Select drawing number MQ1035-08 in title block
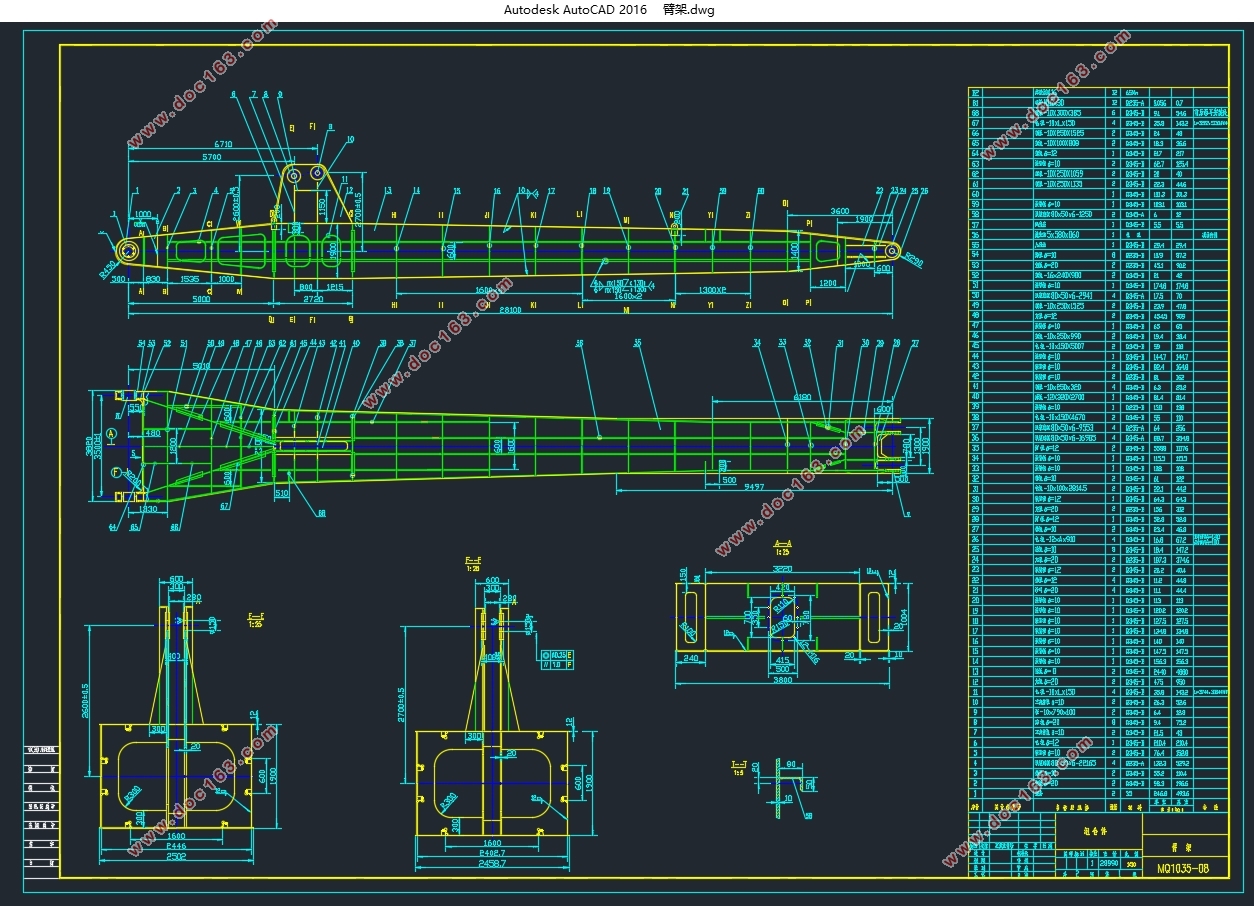Viewport: 1254px width, 906px height. pyautogui.click(x=1183, y=869)
